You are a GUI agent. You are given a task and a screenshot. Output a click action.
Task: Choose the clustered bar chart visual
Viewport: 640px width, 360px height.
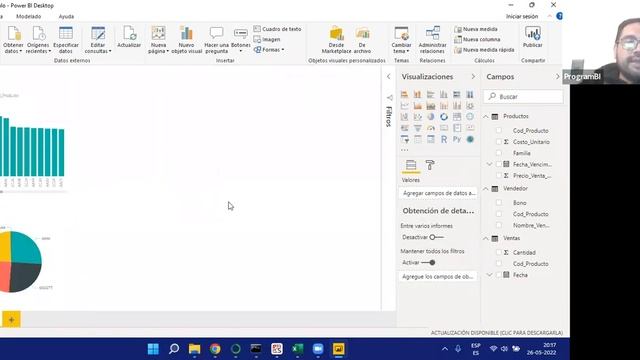point(431,95)
